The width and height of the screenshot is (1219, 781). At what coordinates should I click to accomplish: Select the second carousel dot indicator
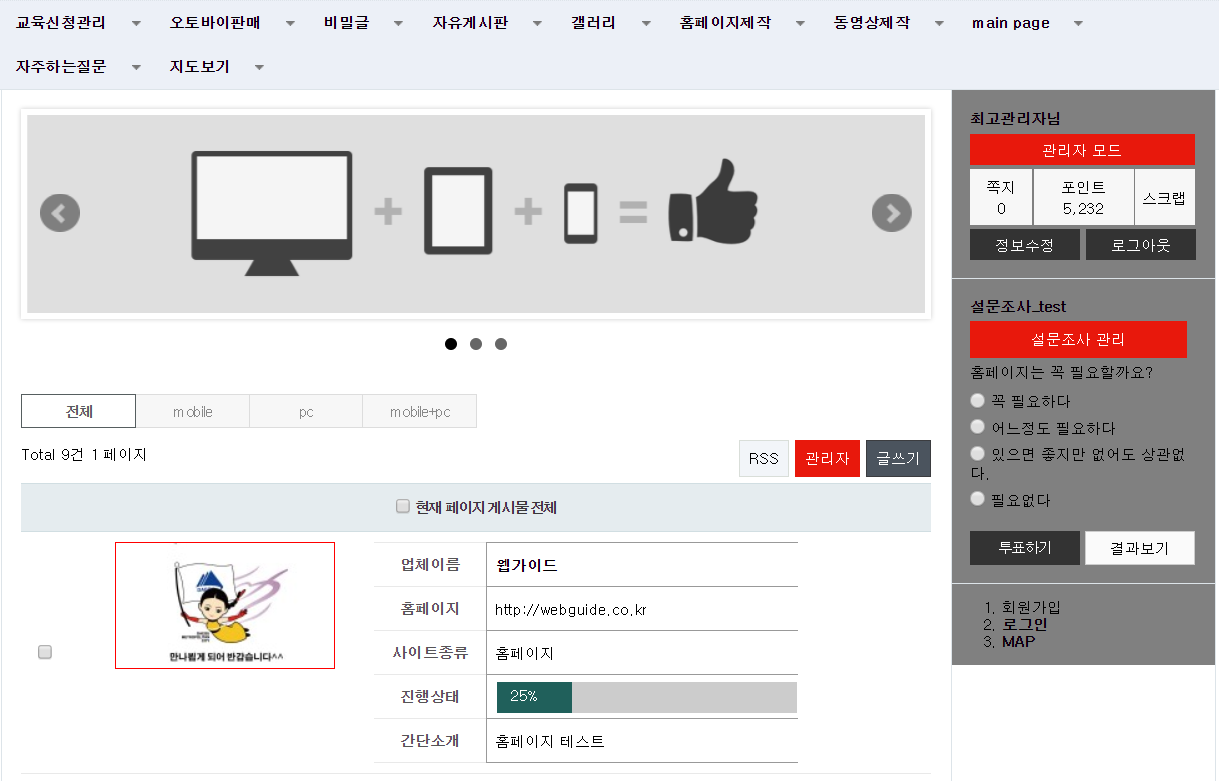[x=476, y=344]
